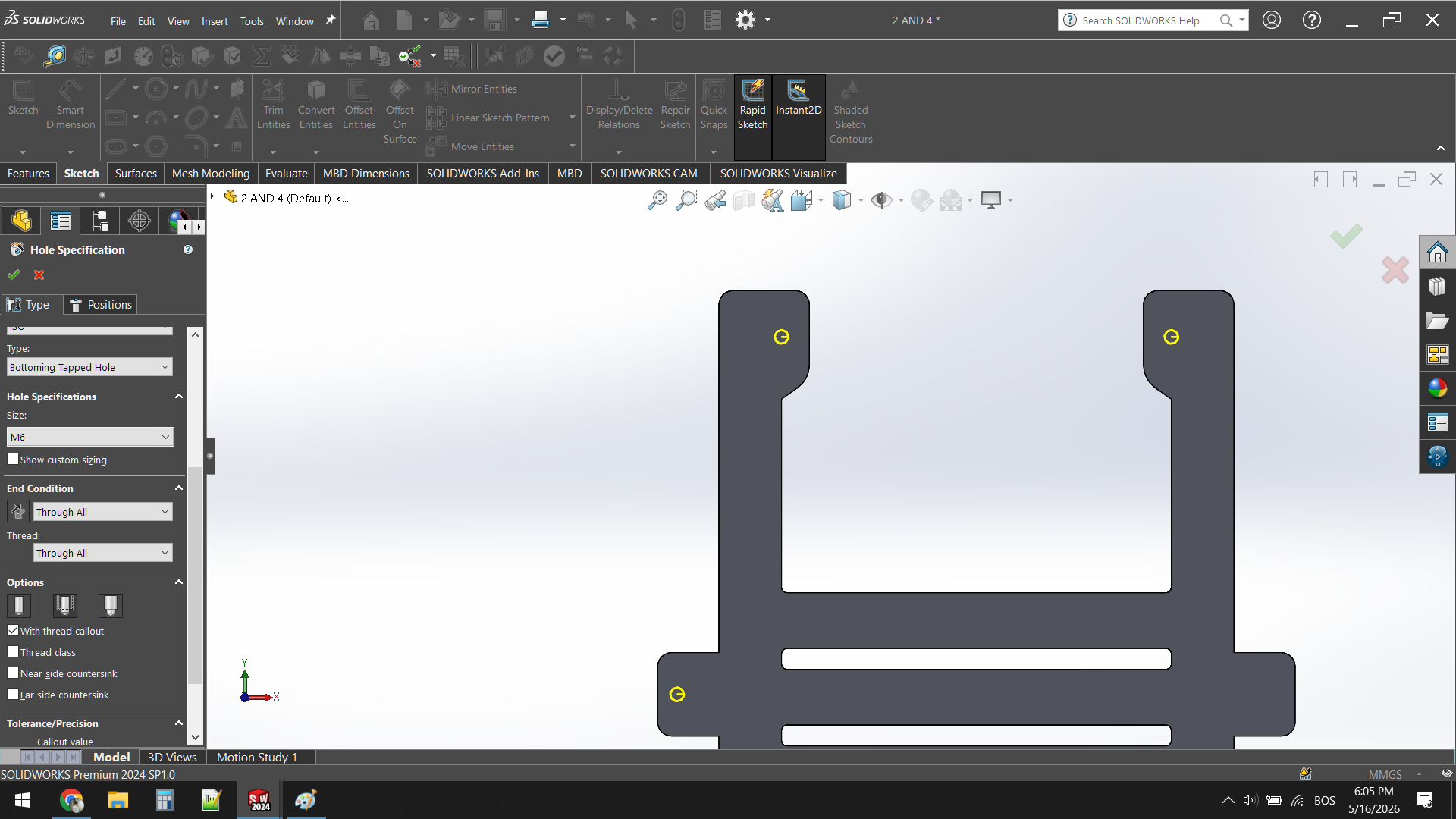Open the File Explorer task pane icon
1456x819 pixels.
pos(1437,321)
